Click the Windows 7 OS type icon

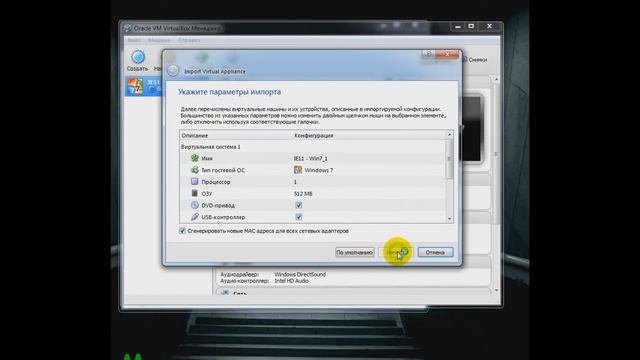click(x=298, y=170)
